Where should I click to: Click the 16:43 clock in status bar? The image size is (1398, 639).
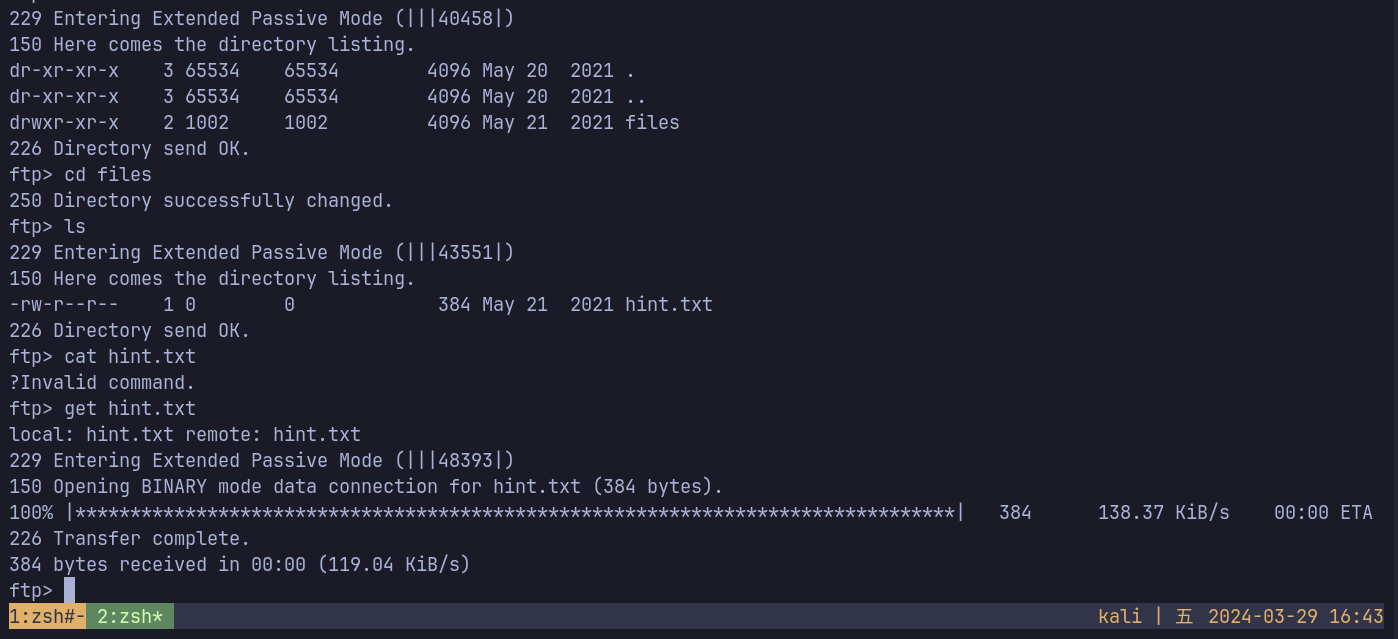(1356, 617)
